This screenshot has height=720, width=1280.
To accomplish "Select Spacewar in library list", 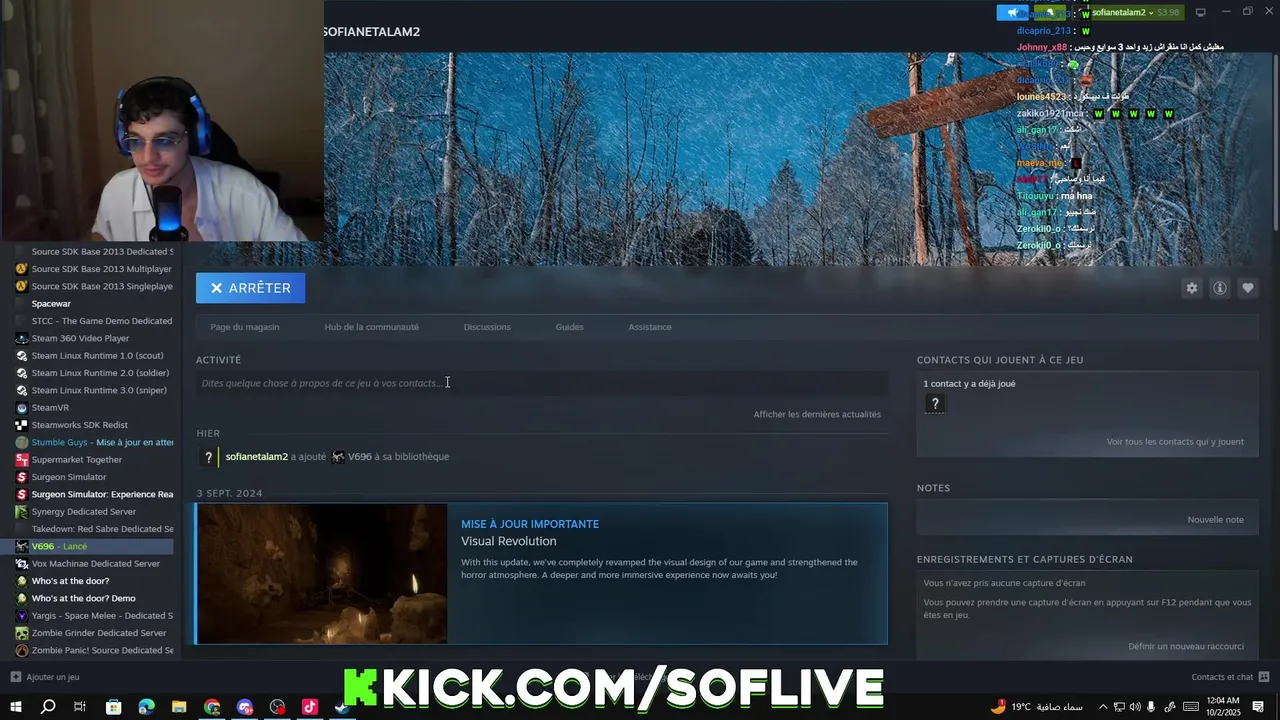I will click(51, 303).
